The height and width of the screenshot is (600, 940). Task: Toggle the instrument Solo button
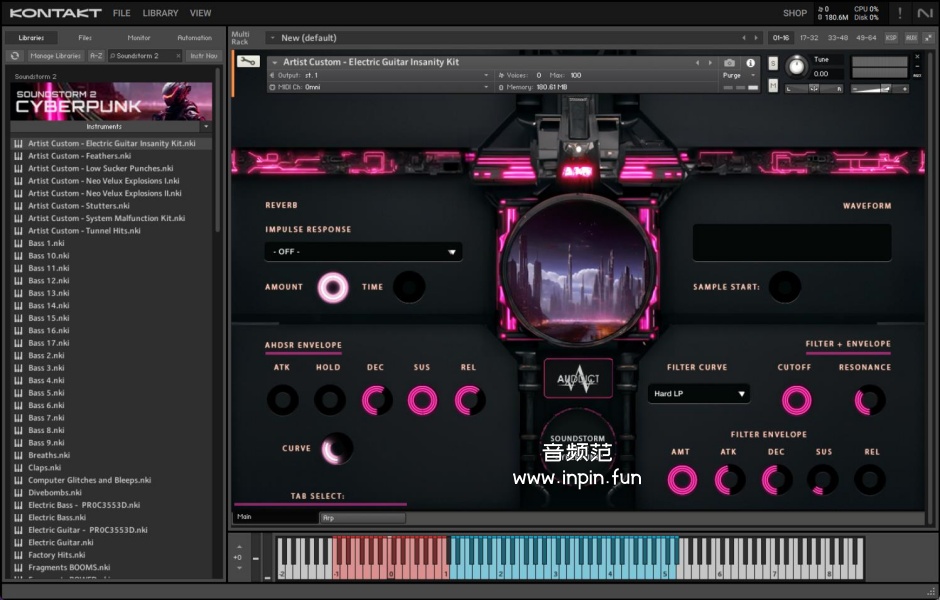(773, 63)
